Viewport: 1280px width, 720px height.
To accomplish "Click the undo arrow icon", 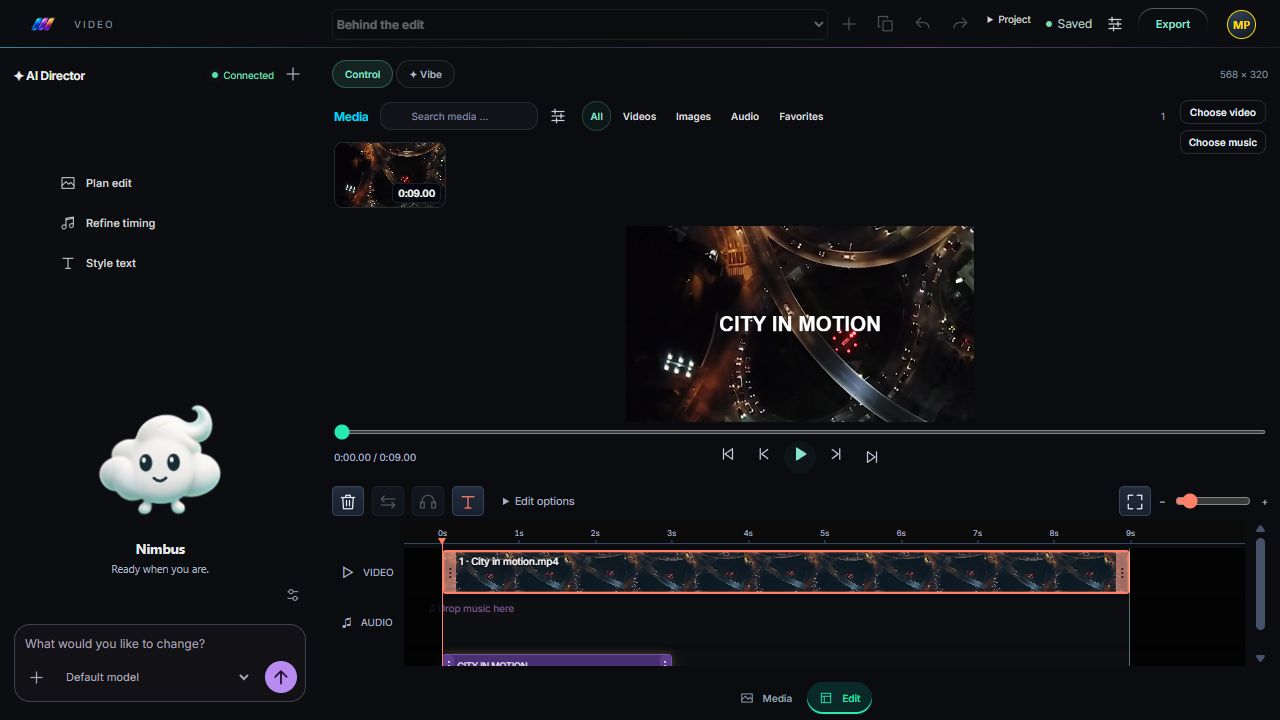I will click(923, 24).
